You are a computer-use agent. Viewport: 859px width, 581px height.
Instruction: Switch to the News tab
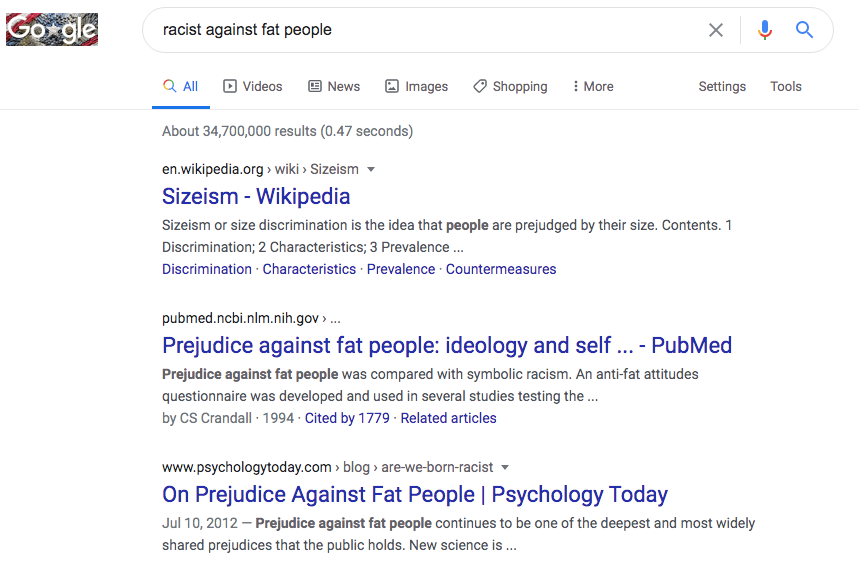point(334,87)
